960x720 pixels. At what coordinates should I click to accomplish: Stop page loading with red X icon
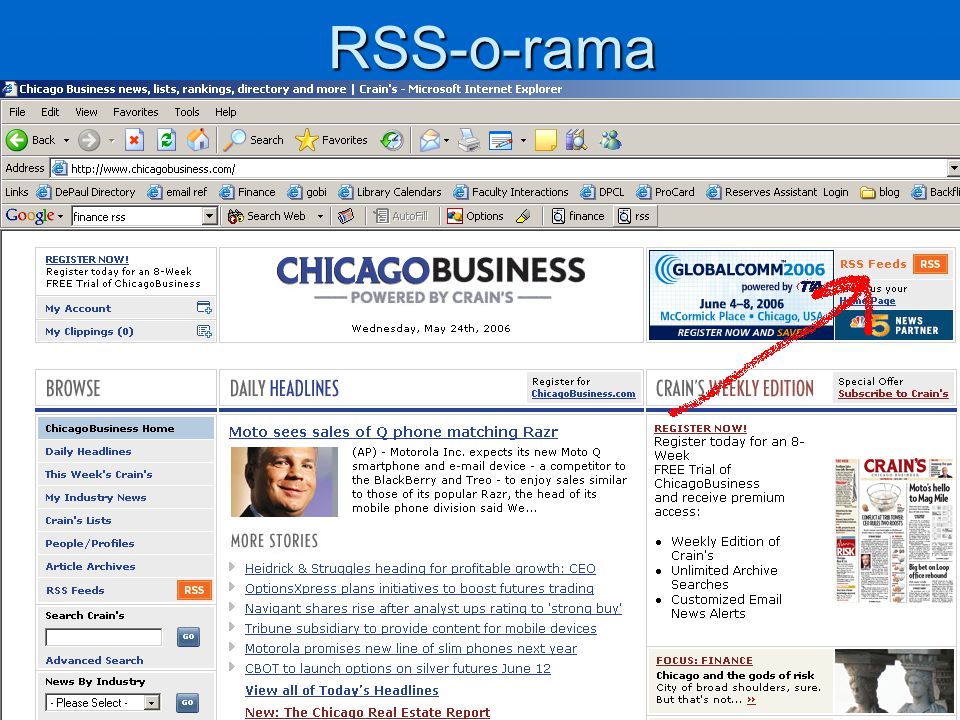(134, 140)
